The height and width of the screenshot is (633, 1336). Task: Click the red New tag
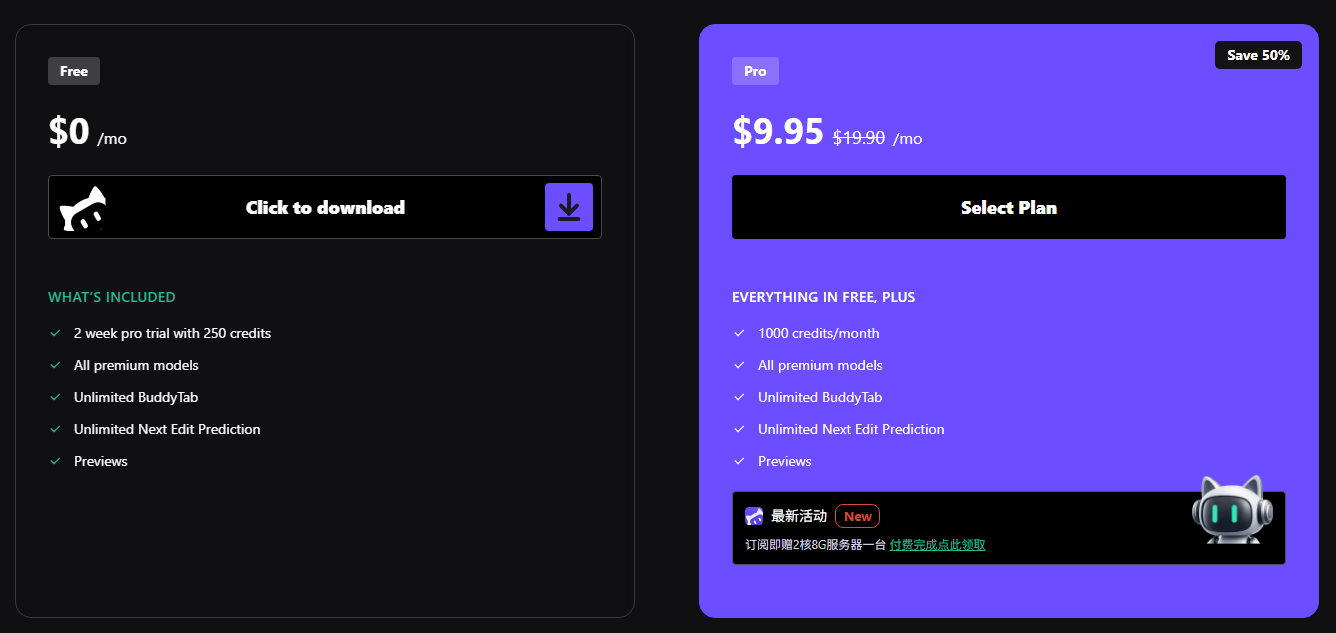coord(857,516)
